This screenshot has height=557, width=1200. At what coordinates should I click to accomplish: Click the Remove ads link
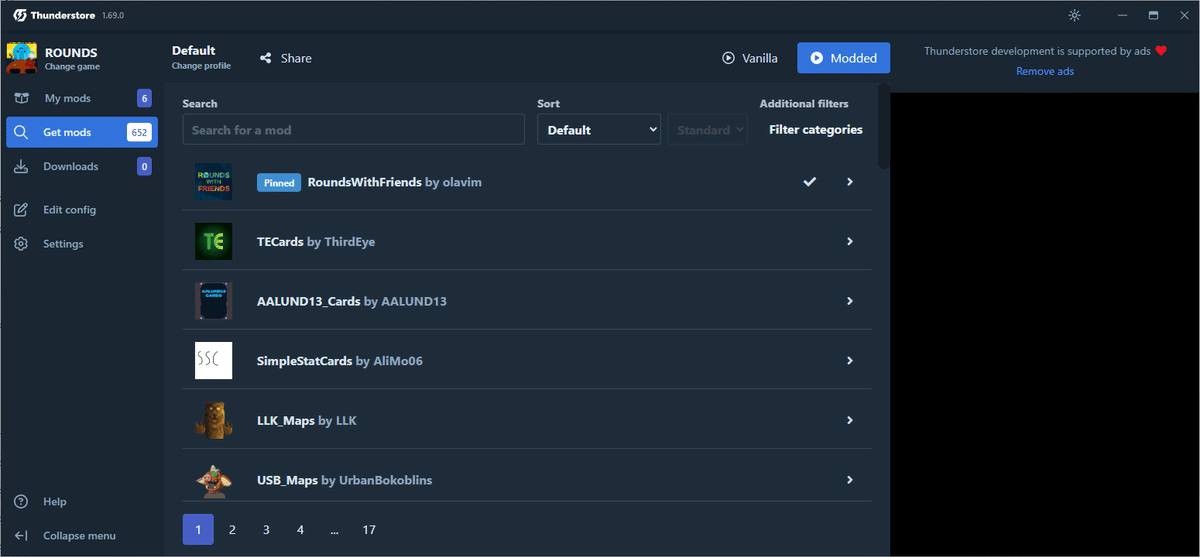[1045, 71]
